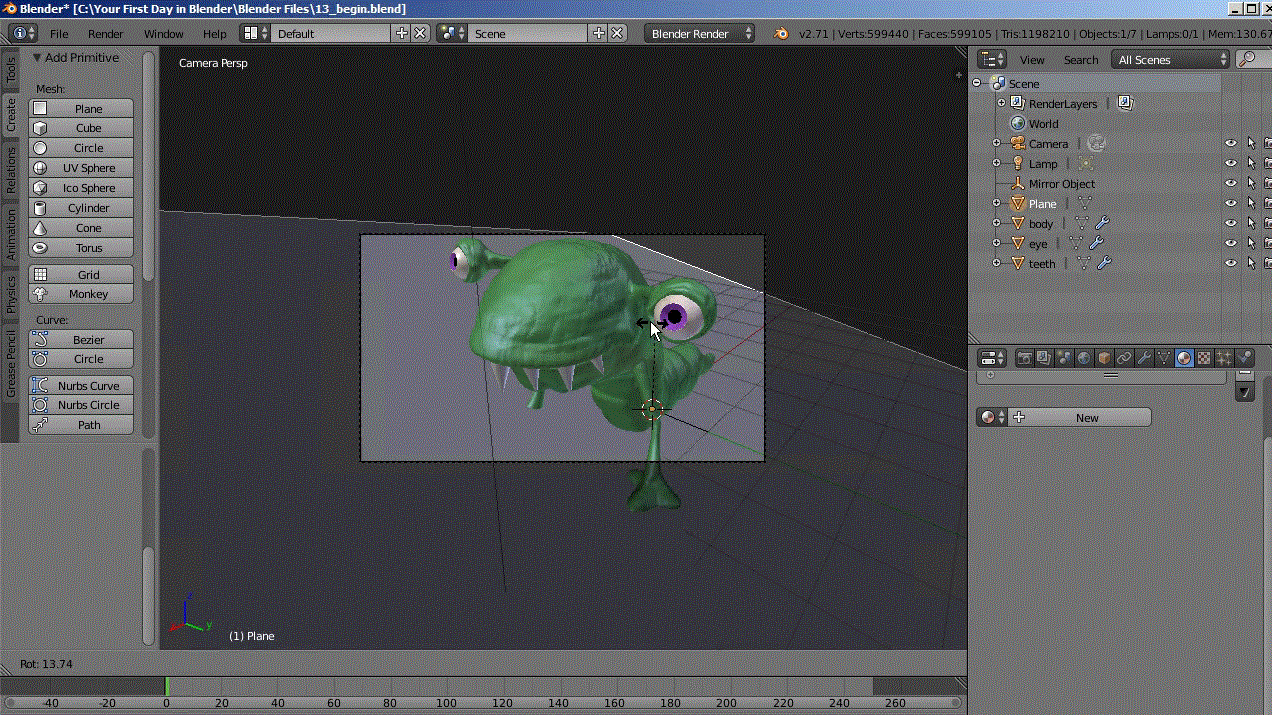Click the lamp data icon beside Lamp
This screenshot has width=1272, height=715.
pos(1086,163)
